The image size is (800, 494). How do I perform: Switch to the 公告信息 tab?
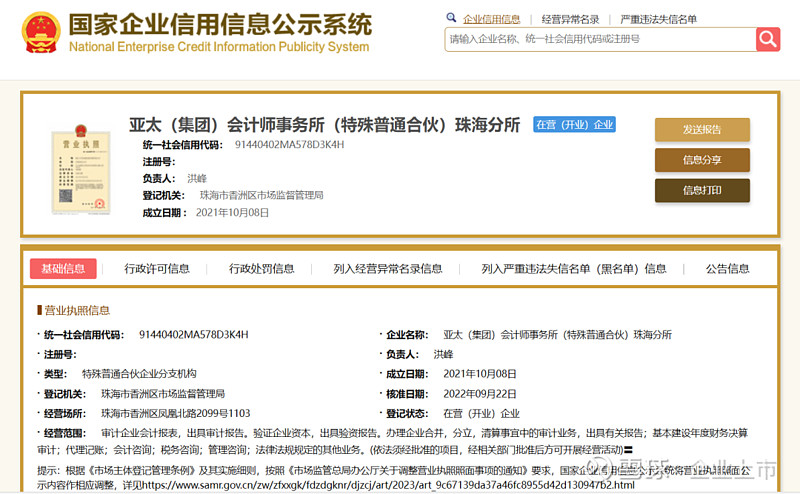727,268
